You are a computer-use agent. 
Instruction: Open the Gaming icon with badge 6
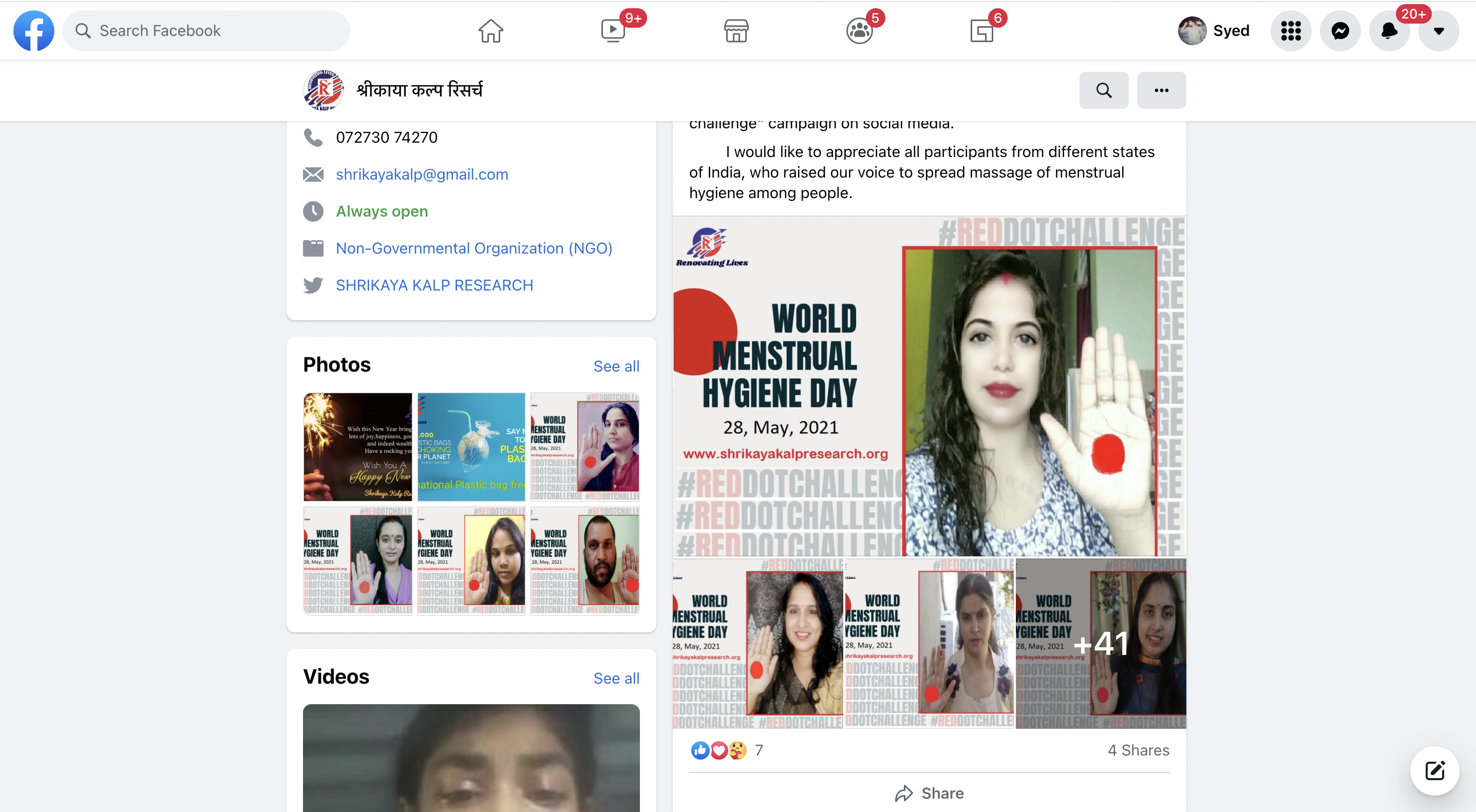[981, 31]
